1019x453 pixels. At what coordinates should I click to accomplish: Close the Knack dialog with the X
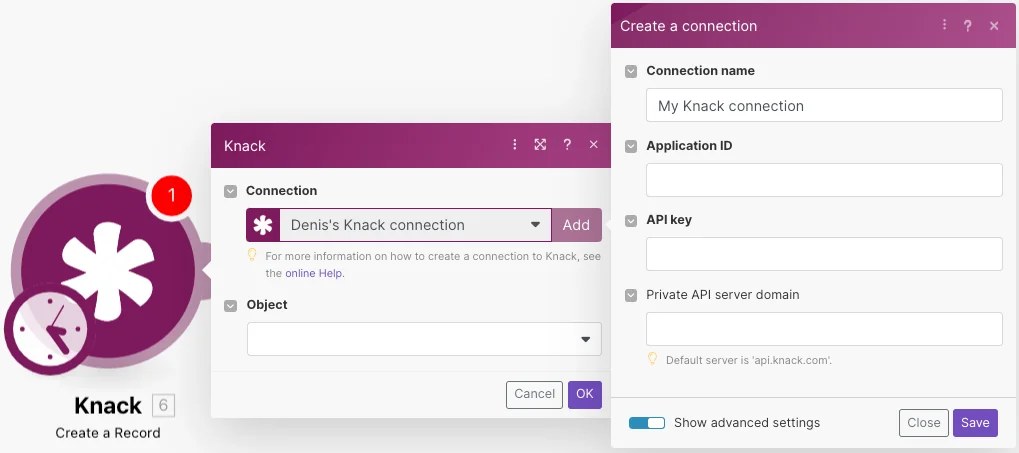click(593, 144)
